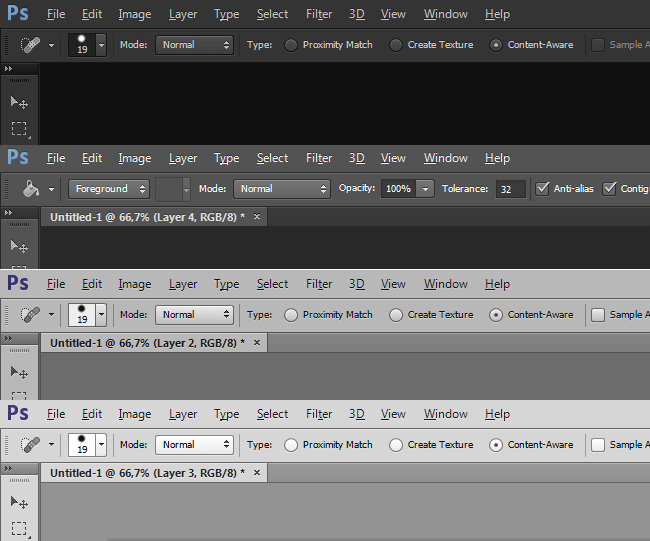Open the Select menu above Layer 4 window
Screen dimensions: 650x541
pos(272,158)
